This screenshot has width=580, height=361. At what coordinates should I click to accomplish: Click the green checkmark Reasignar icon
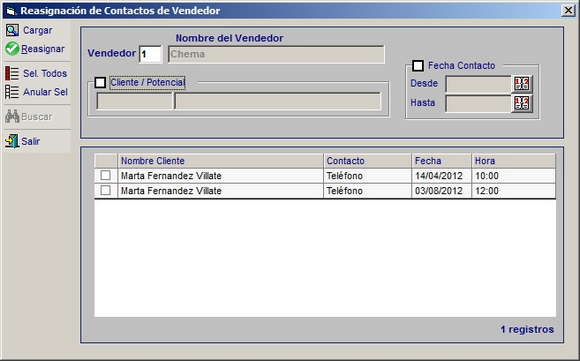pos(12,48)
